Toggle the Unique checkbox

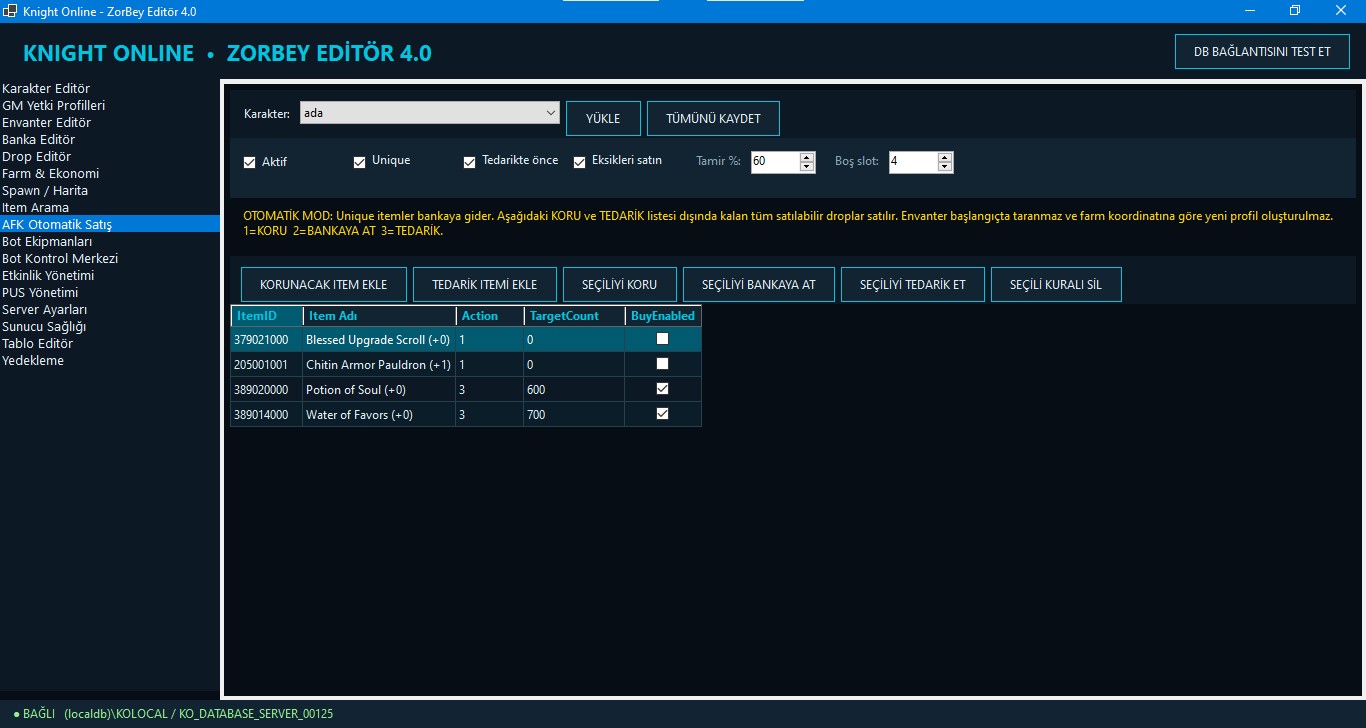pos(360,162)
